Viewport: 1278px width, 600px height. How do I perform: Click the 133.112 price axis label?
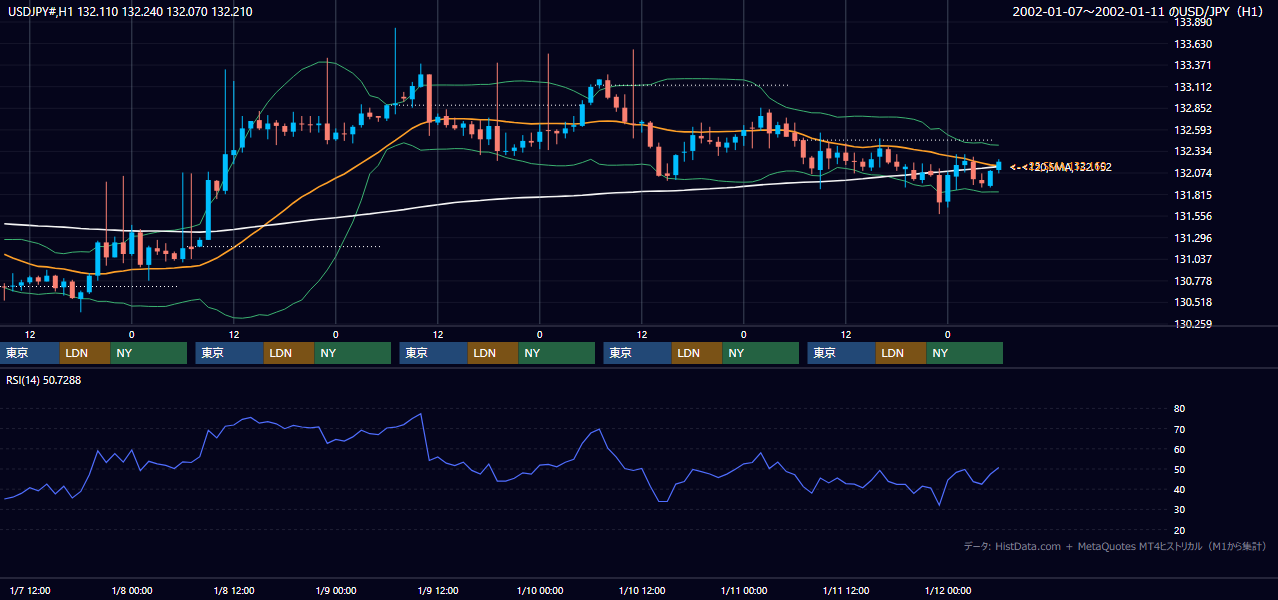tap(1193, 87)
